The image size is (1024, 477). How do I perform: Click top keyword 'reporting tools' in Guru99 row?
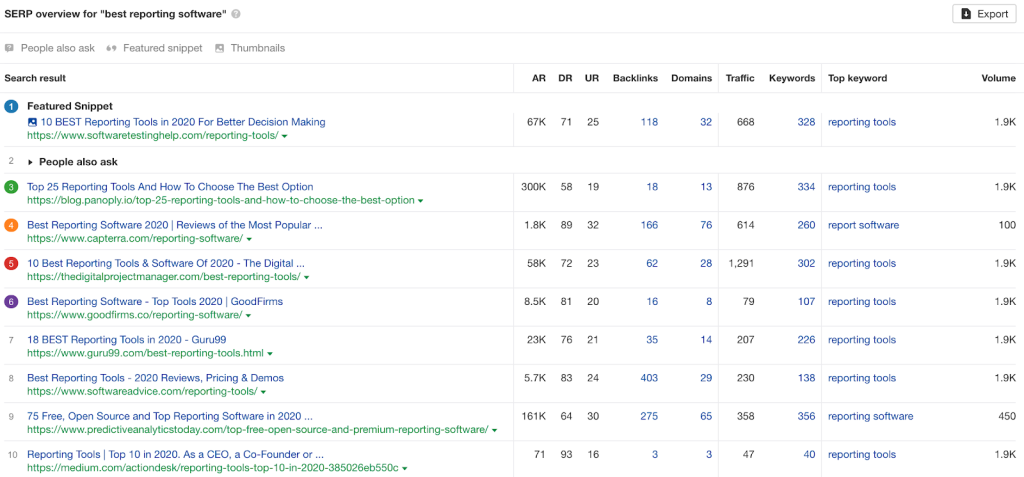[x=862, y=340]
